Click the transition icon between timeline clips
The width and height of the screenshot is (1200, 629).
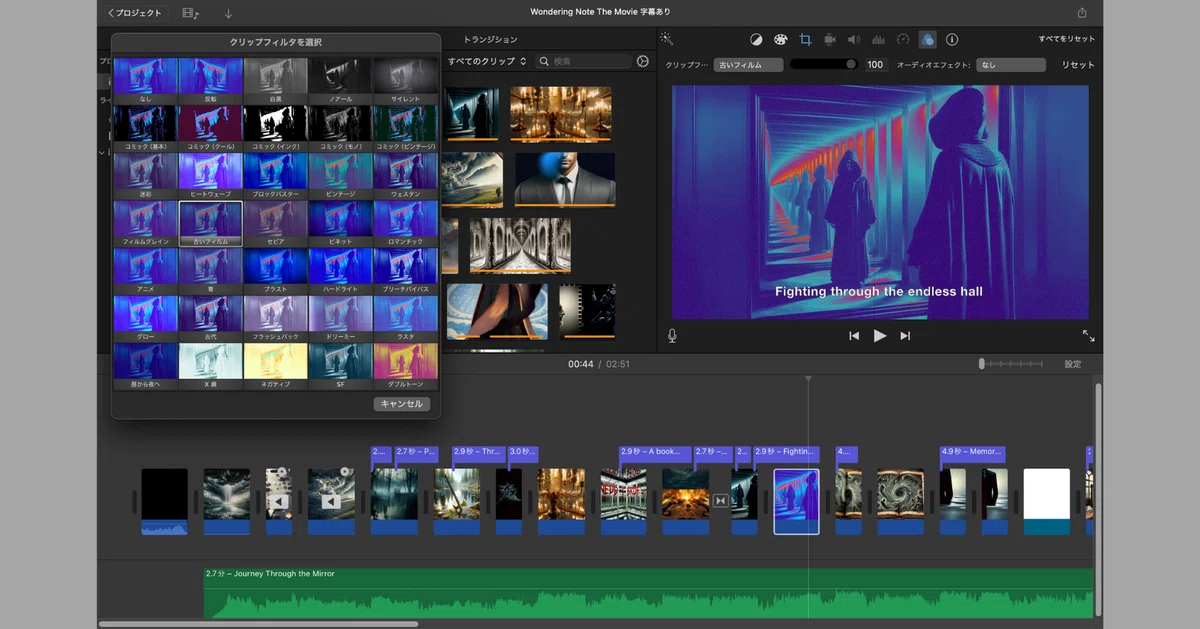[x=721, y=500]
